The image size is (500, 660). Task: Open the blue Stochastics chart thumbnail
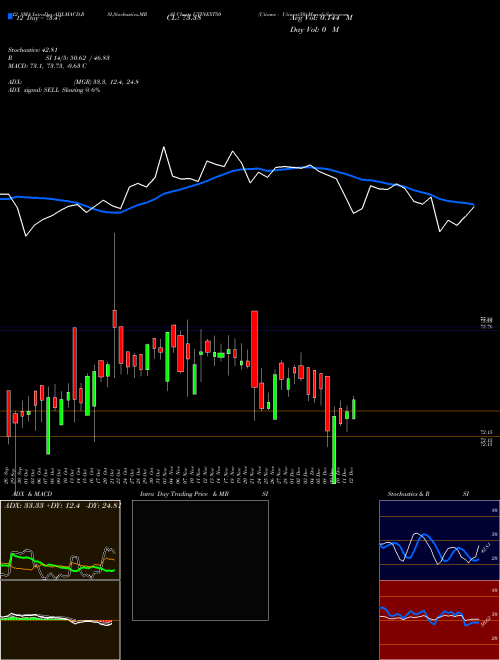pos(439,540)
